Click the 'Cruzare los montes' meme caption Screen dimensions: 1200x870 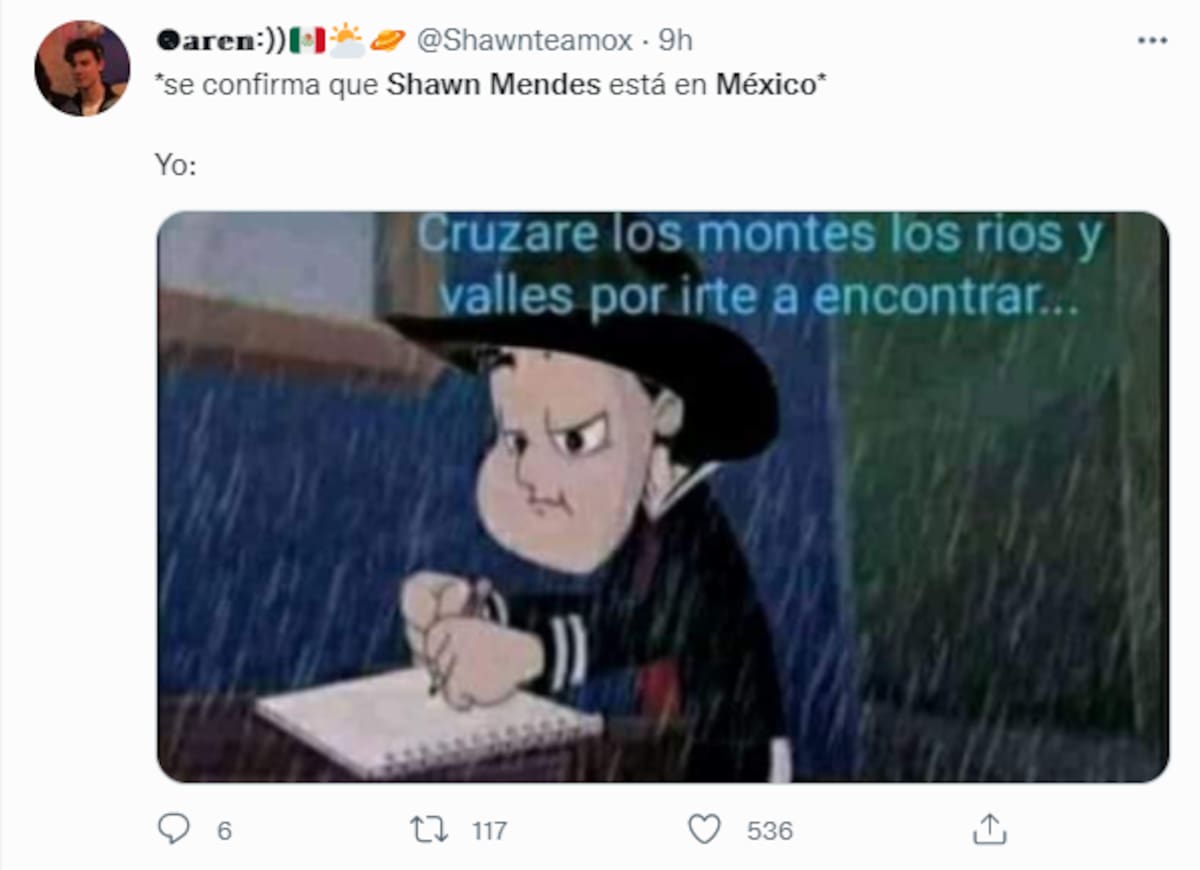click(x=760, y=266)
